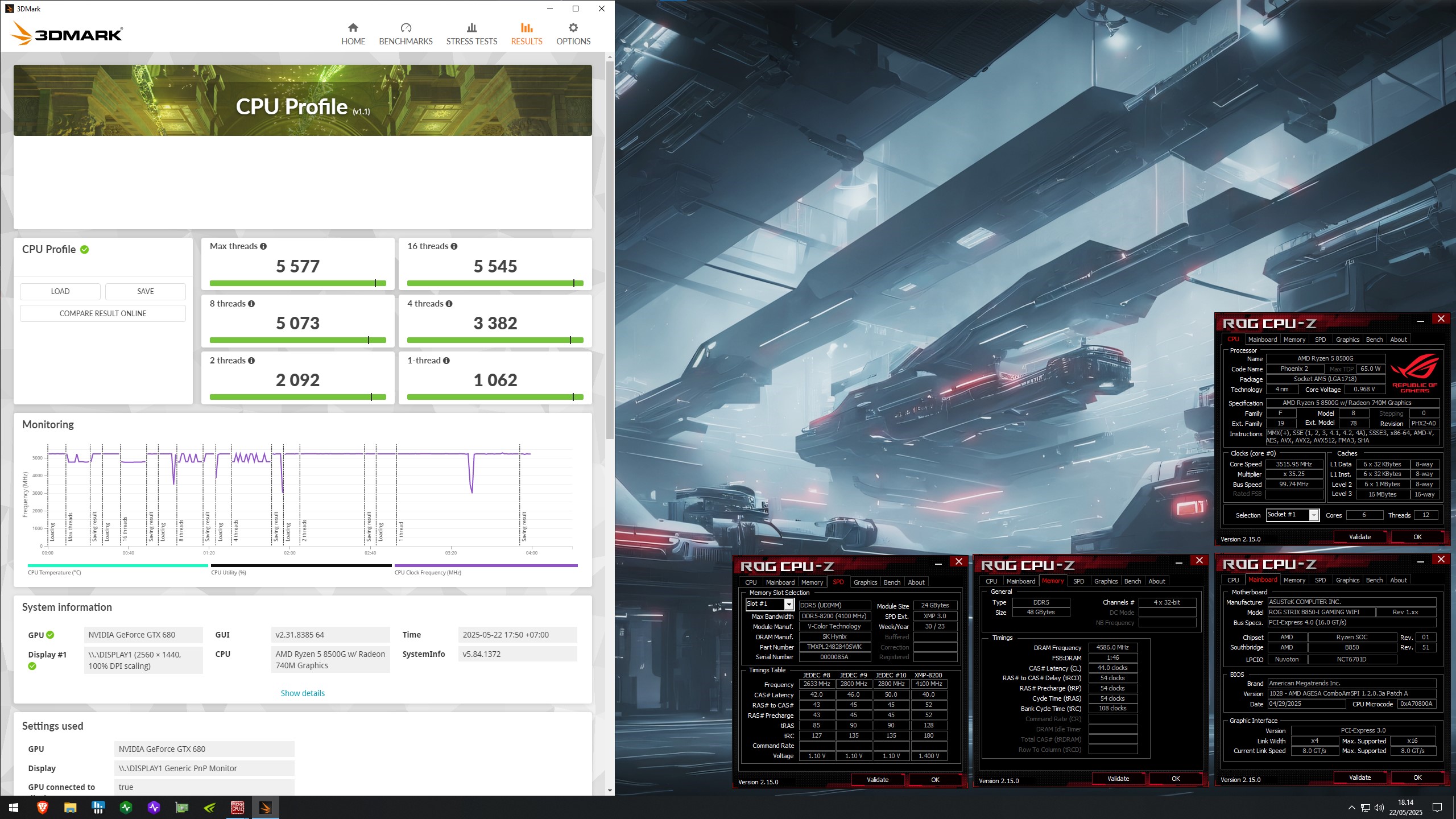Open the NVIDIA taskbar icon
The width and height of the screenshot is (1456, 819).
pyautogui.click(x=209, y=807)
